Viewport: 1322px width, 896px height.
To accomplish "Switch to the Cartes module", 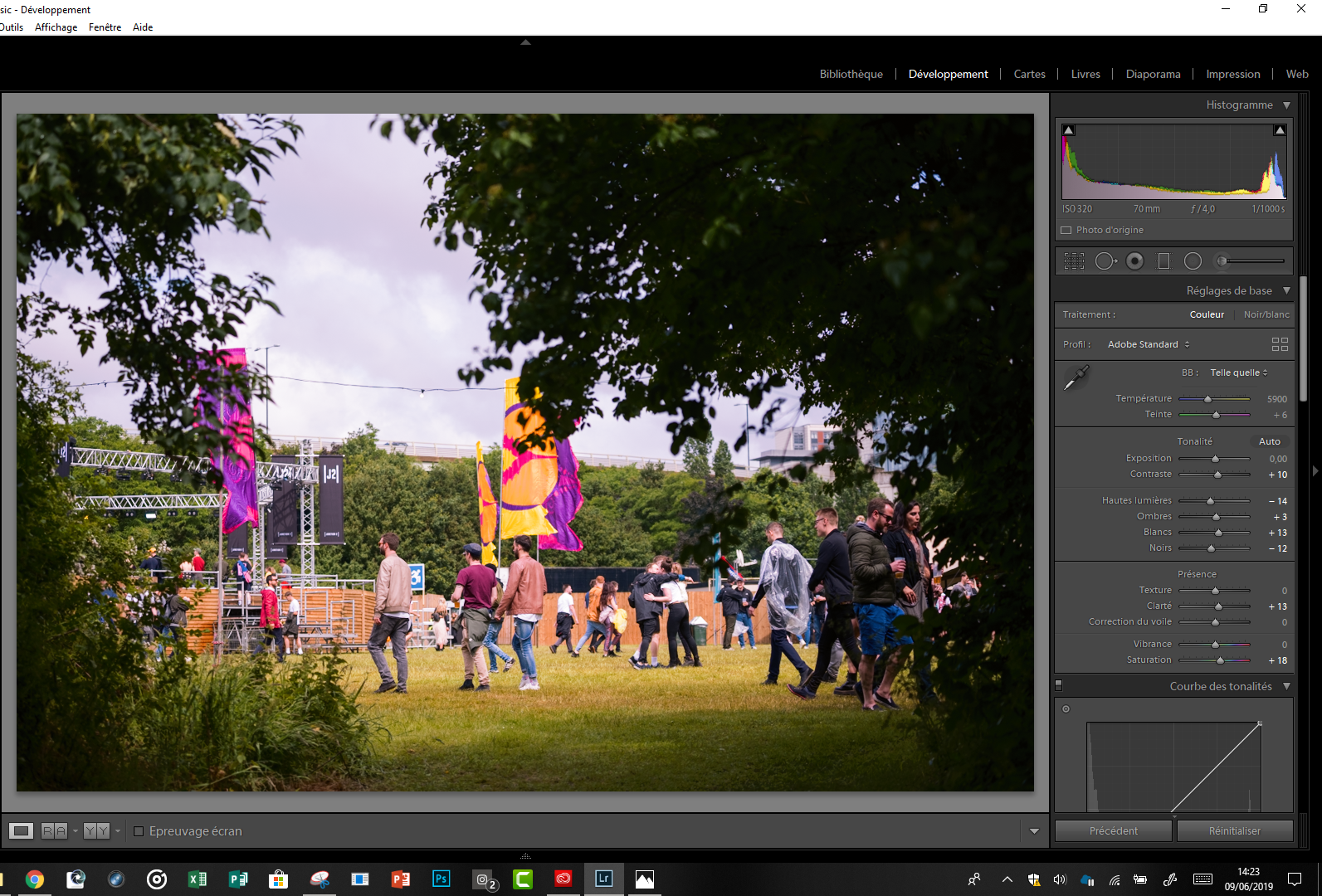I will click(x=1029, y=74).
